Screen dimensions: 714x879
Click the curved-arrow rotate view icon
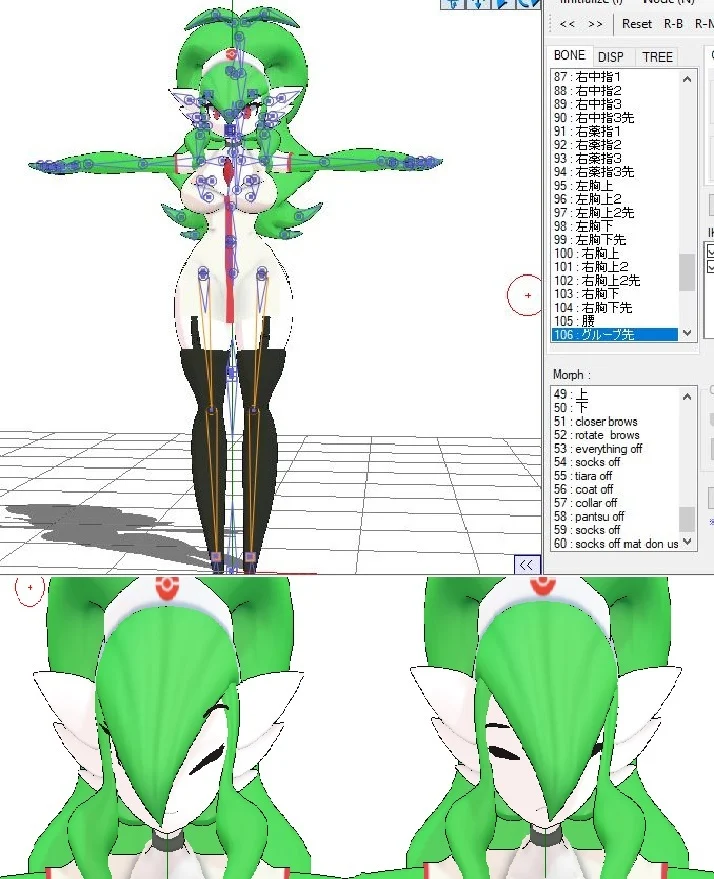pos(529,4)
